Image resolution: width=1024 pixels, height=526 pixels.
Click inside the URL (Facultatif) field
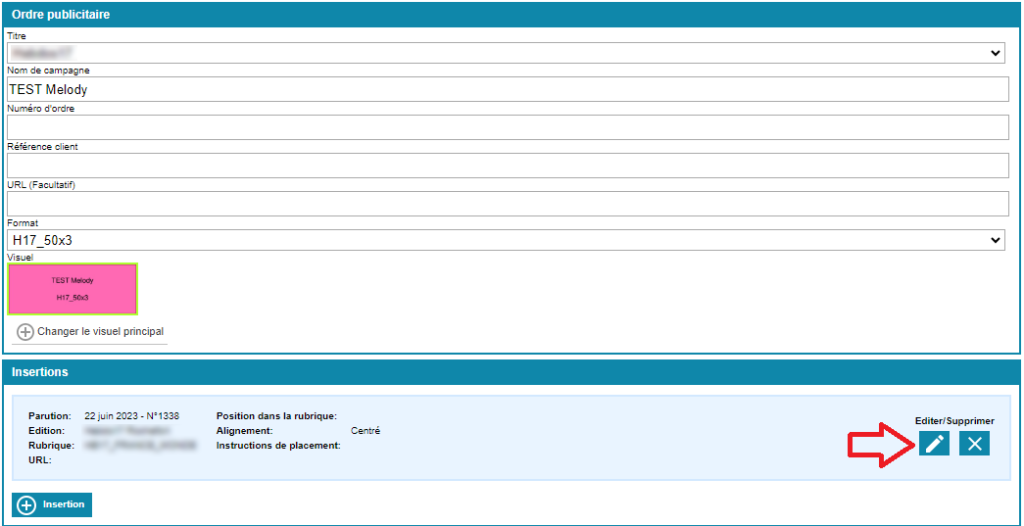(x=508, y=204)
